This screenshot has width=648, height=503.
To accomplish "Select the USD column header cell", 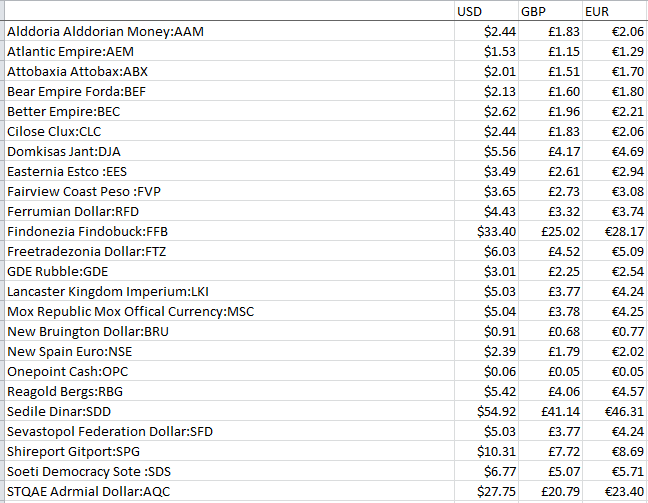I will [486, 11].
